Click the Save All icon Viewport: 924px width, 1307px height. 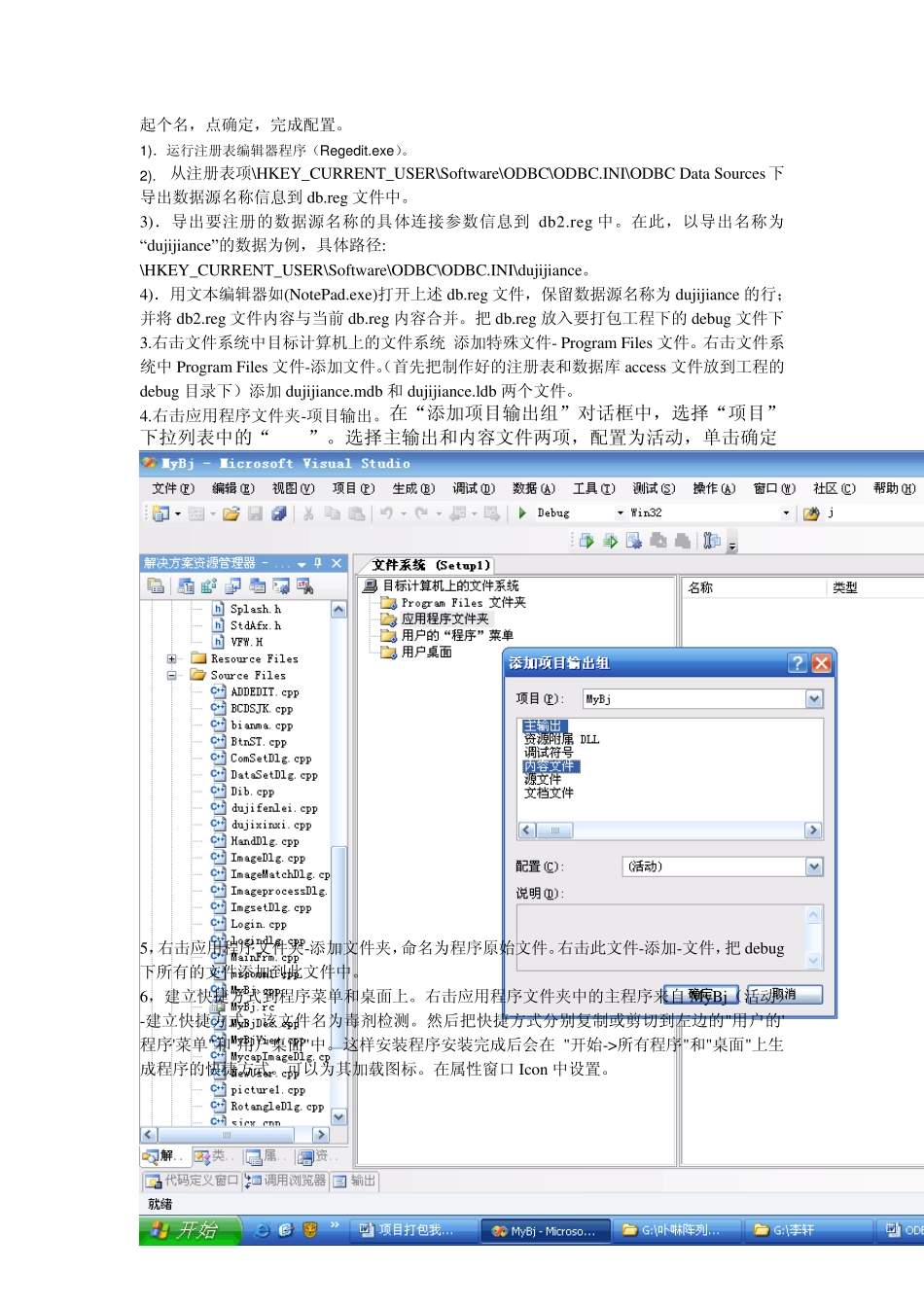[x=278, y=513]
